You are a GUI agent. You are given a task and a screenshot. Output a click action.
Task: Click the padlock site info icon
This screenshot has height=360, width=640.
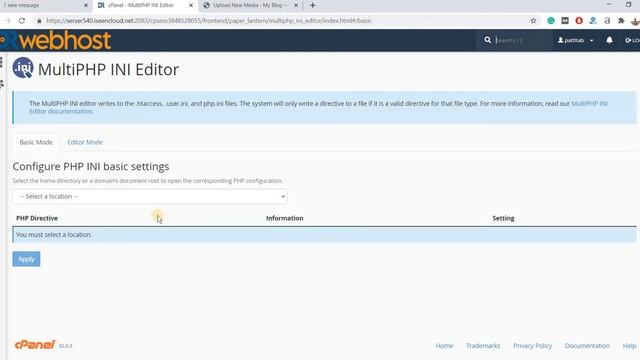39,20
